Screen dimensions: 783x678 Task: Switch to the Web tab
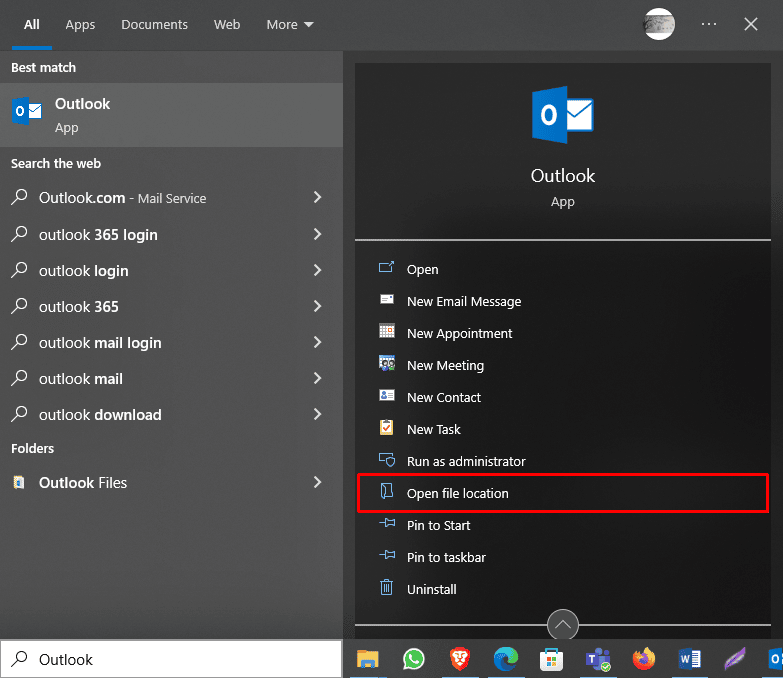coord(227,24)
